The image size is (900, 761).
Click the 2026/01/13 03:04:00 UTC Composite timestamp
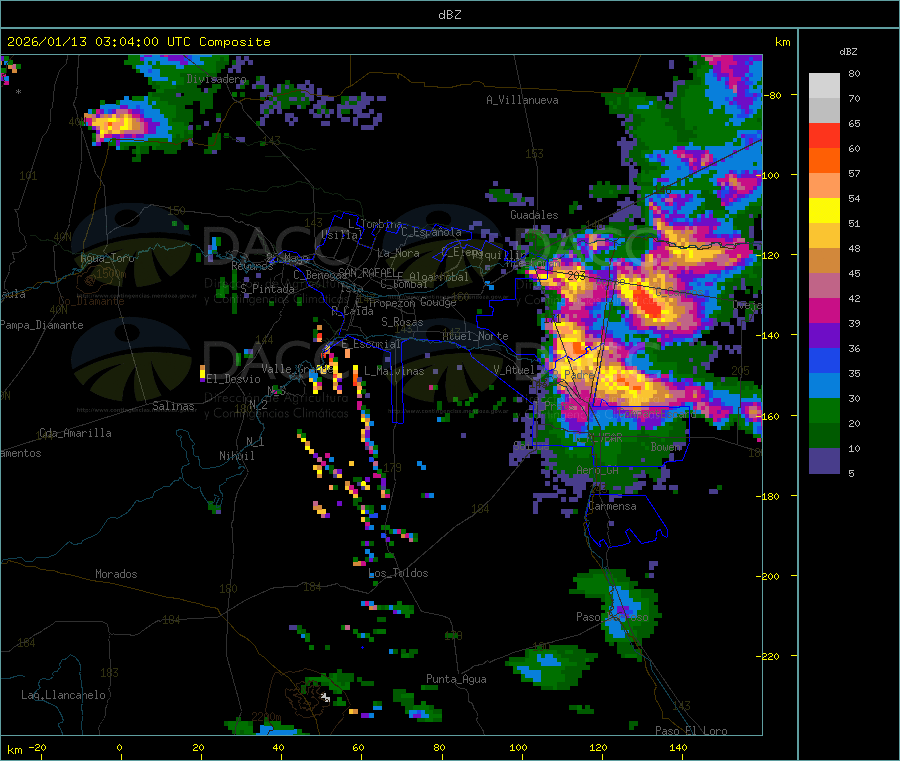pos(138,42)
